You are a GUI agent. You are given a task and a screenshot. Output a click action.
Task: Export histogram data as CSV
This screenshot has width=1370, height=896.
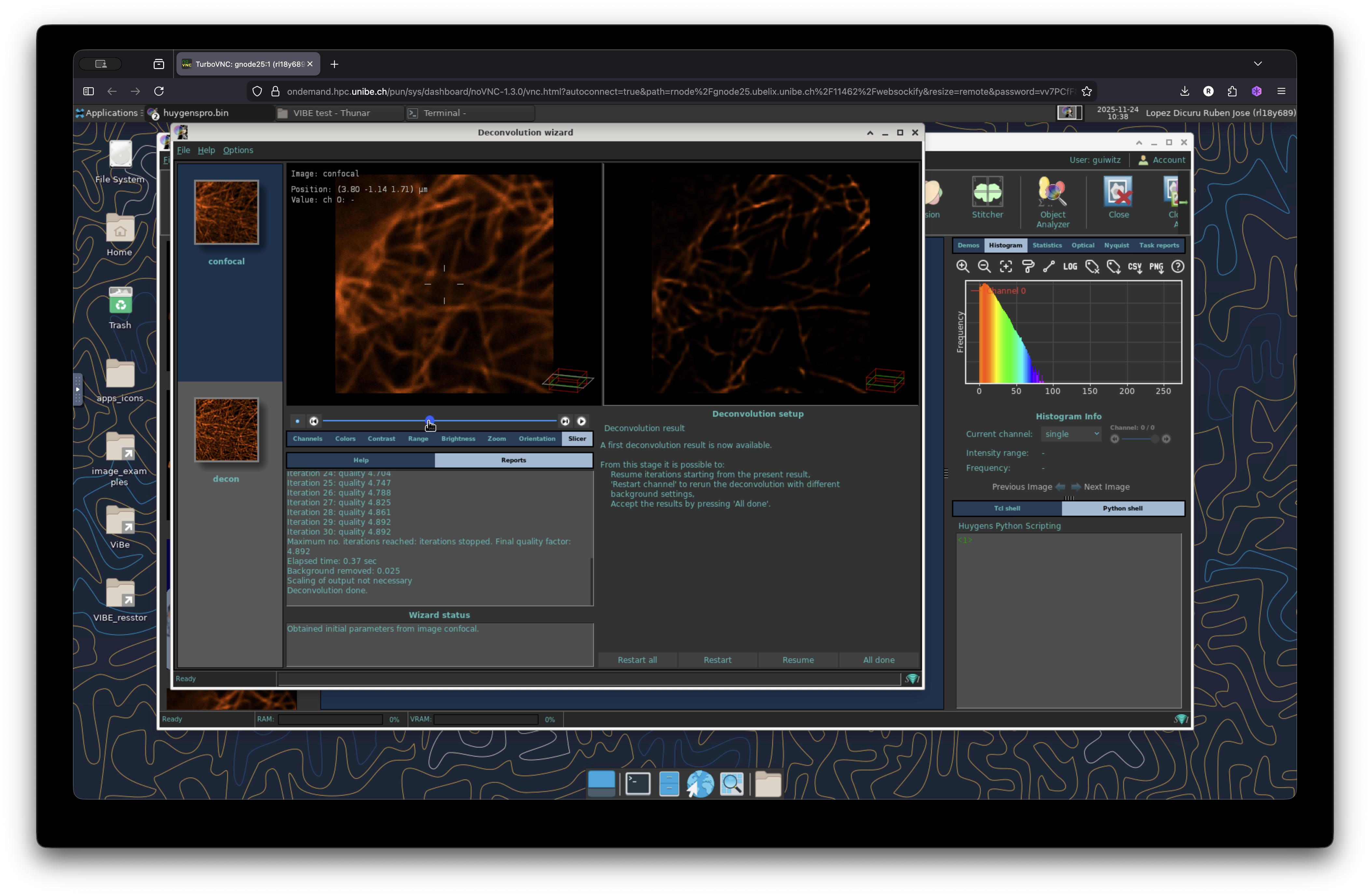point(1135,266)
